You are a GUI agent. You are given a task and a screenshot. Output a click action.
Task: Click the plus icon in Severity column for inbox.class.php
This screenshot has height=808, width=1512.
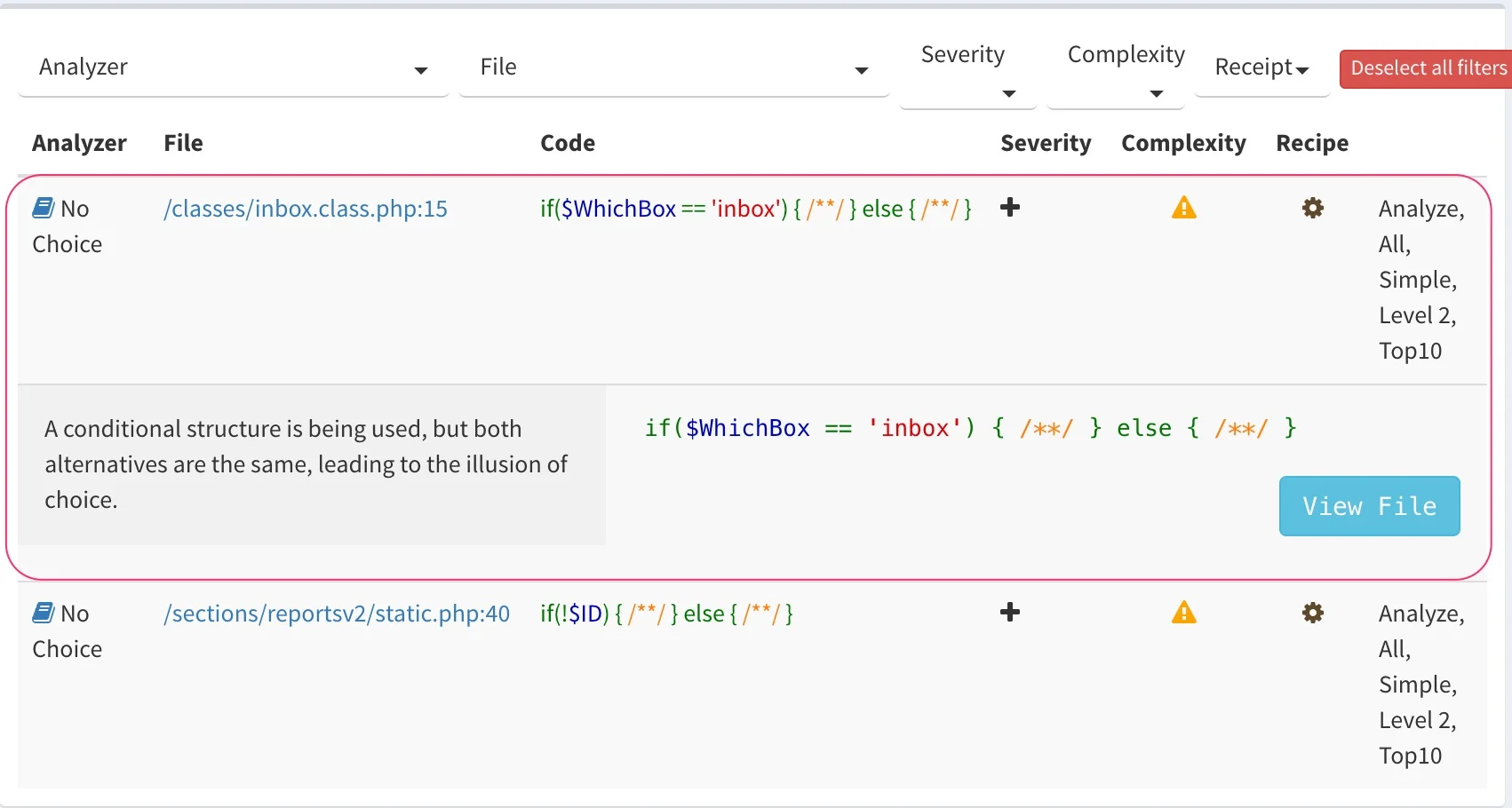click(1009, 207)
